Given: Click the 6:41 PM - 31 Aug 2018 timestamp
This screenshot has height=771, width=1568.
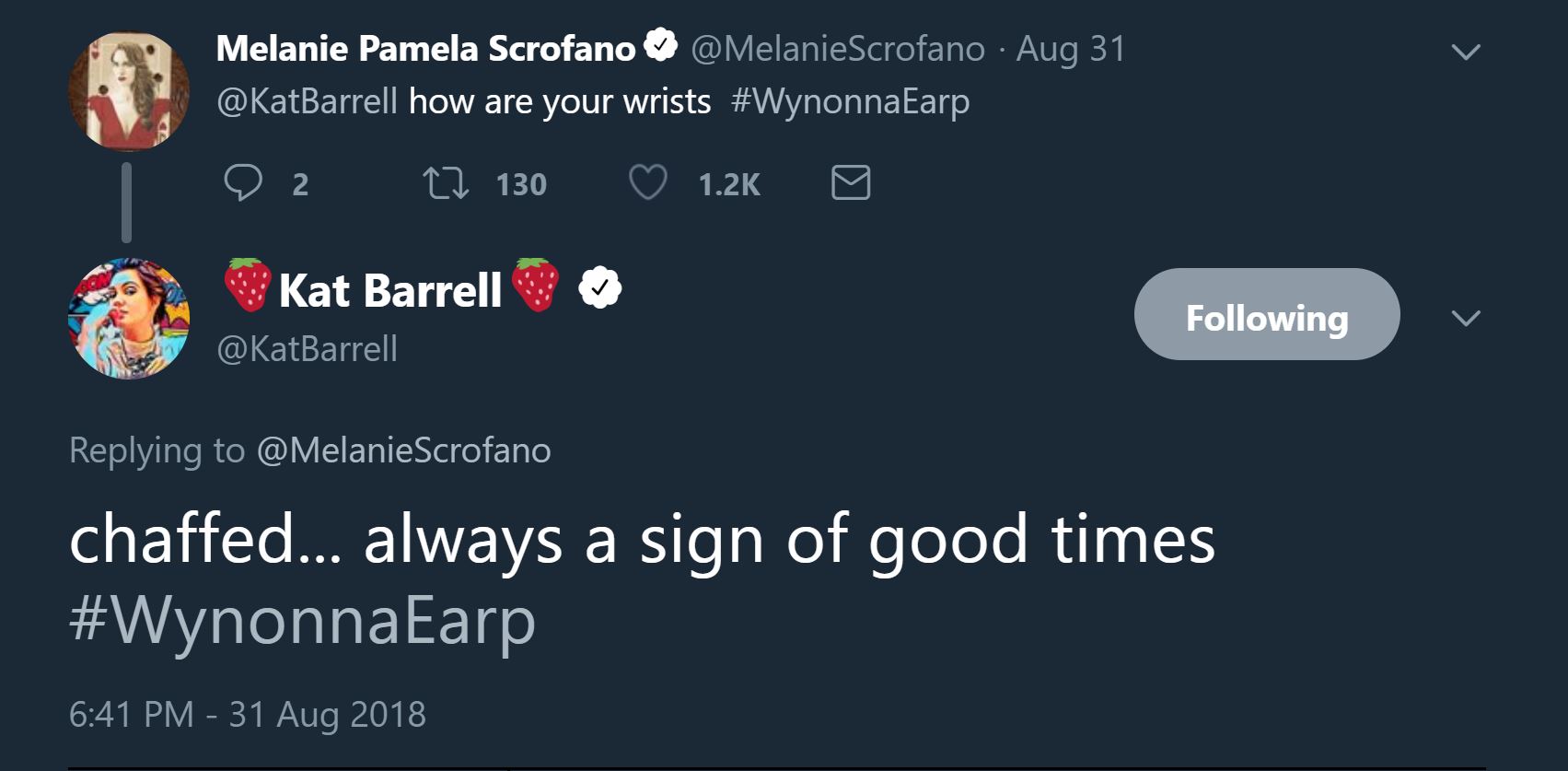Looking at the screenshot, I should 247,715.
